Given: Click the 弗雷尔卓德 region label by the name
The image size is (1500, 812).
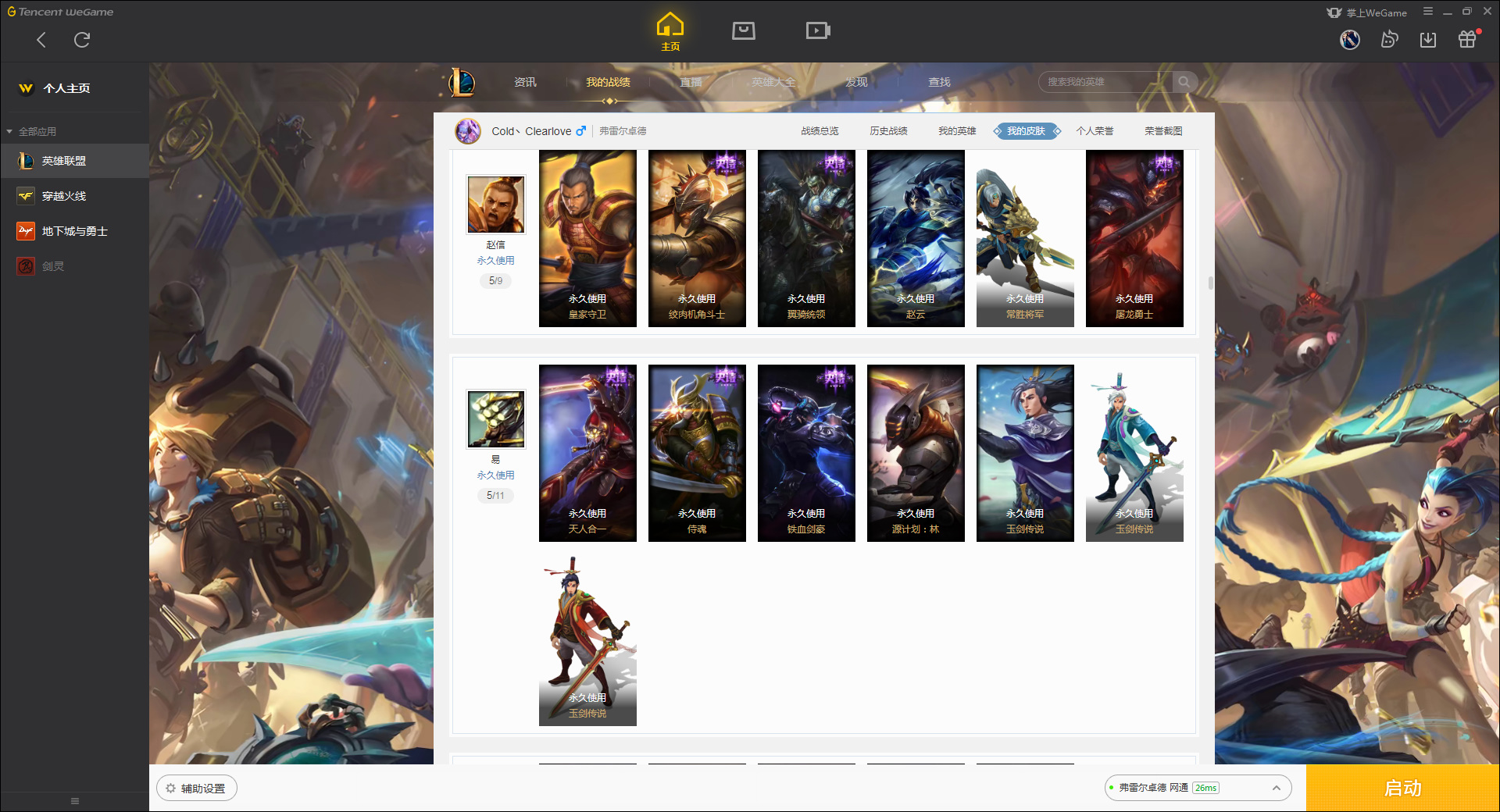Looking at the screenshot, I should click(623, 131).
